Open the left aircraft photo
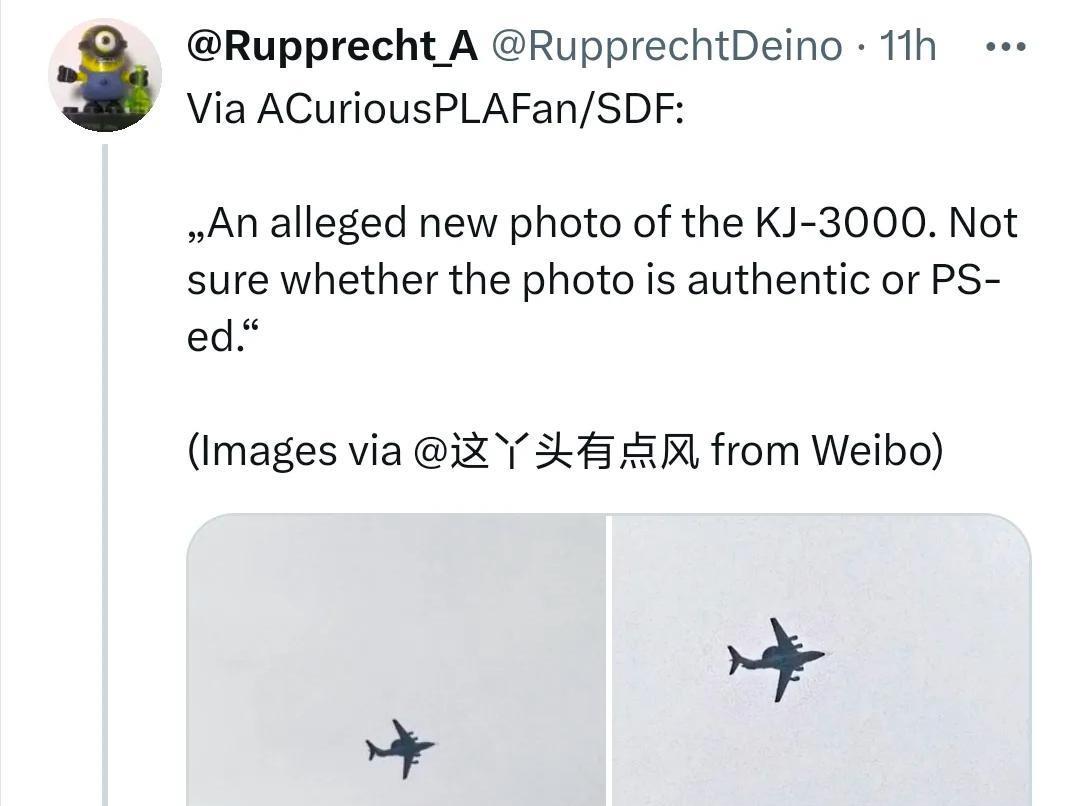Image resolution: width=1079 pixels, height=806 pixels. tap(396, 660)
